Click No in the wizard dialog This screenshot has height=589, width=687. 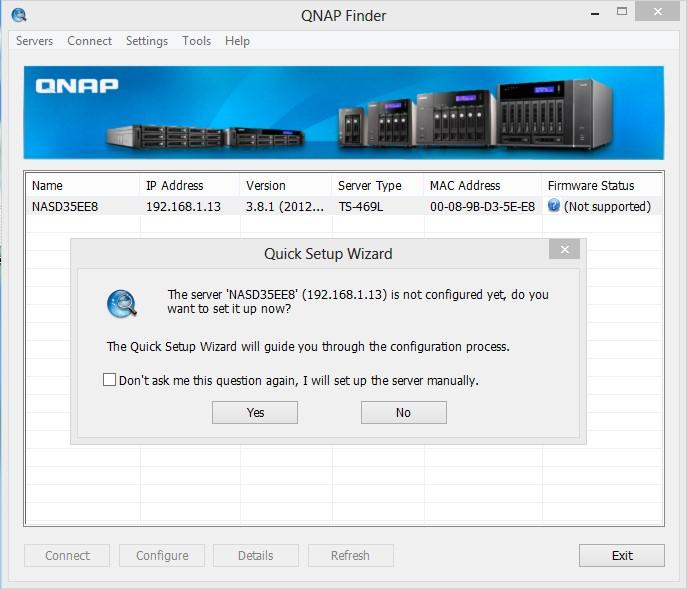coord(404,412)
